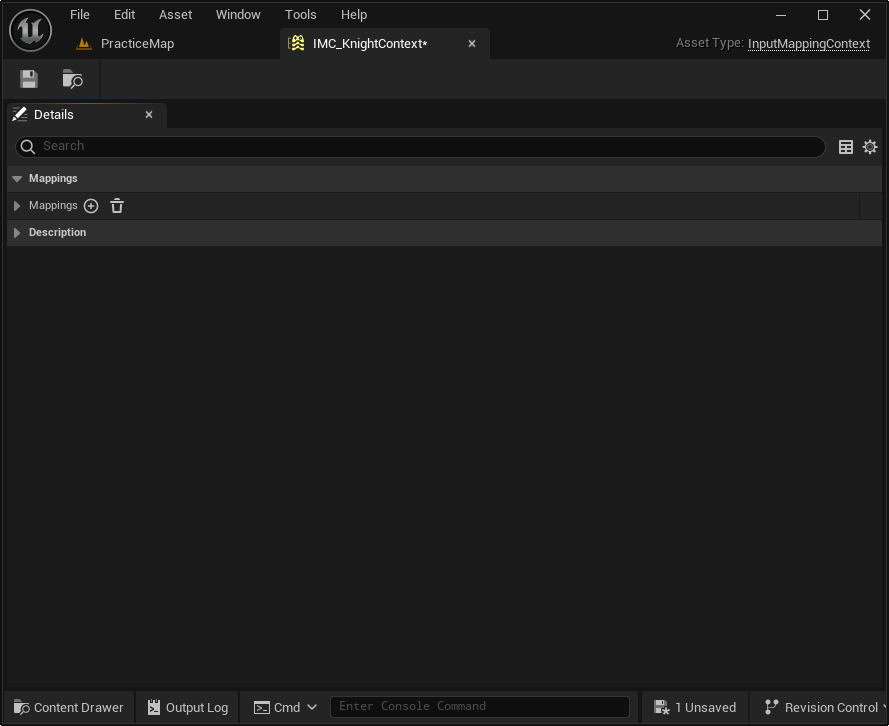The width and height of the screenshot is (889, 726).
Task: Open property matrix table view icon
Action: point(845,147)
